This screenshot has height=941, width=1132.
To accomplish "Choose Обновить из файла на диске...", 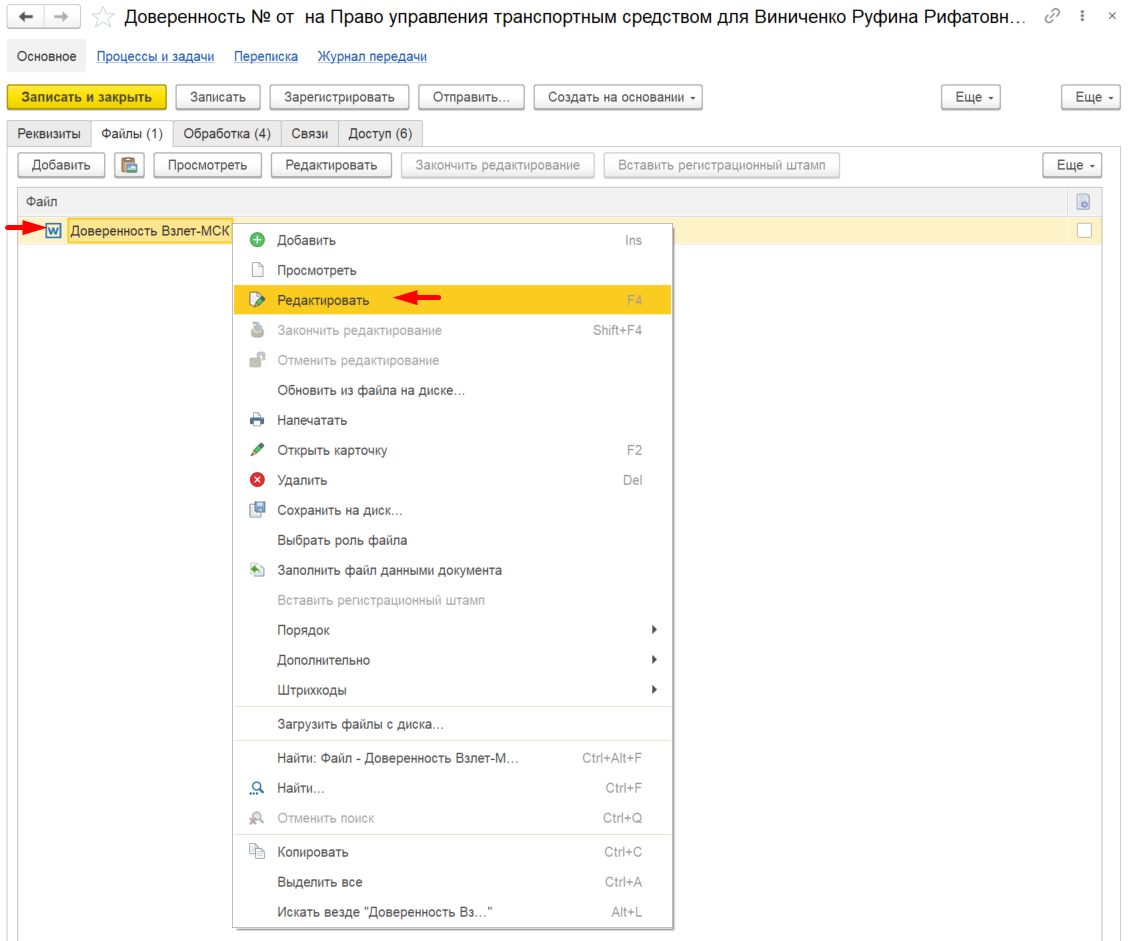I will [453, 390].
